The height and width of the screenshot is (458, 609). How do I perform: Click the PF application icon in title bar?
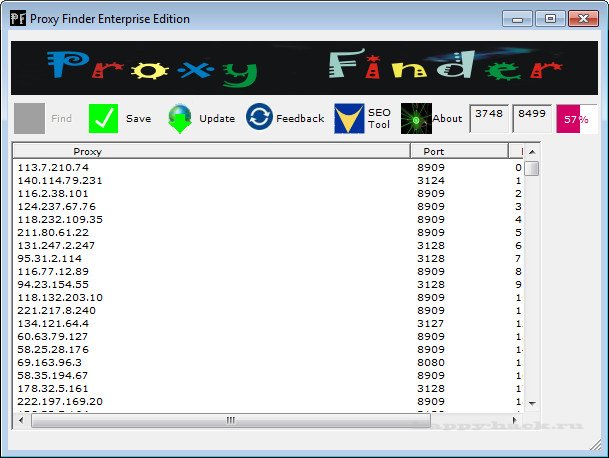(x=18, y=18)
